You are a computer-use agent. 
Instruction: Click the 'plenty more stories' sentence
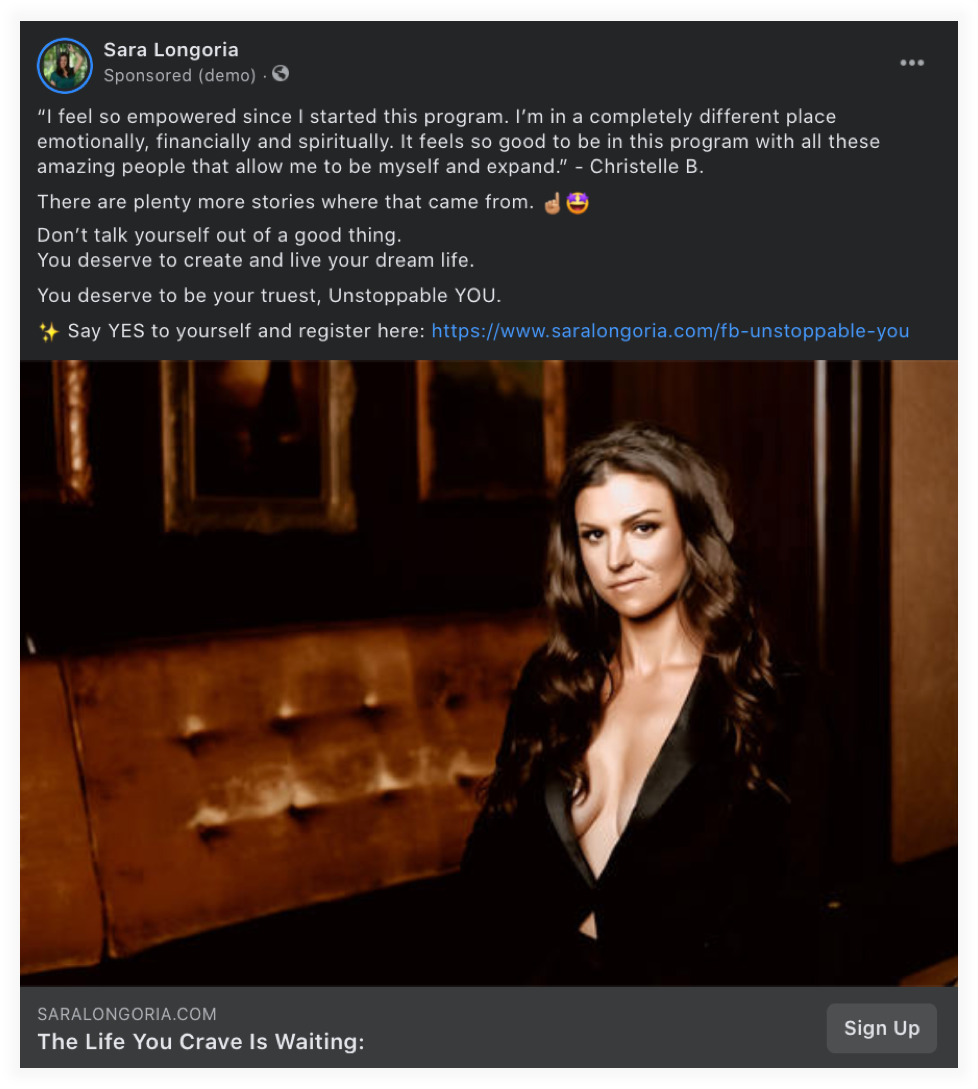click(x=286, y=203)
